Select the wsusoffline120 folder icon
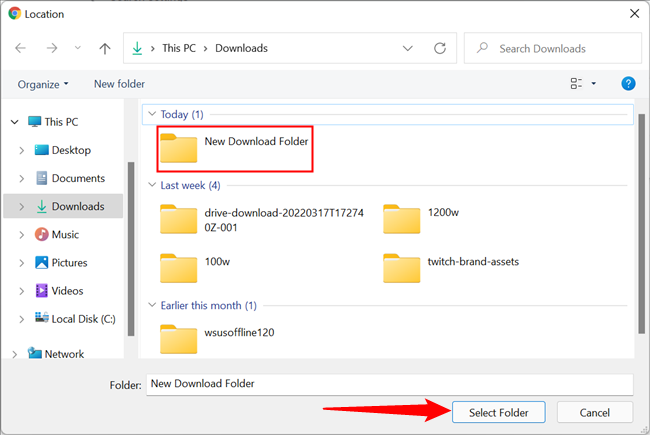Screen dimensions: 650x435 click(179, 340)
